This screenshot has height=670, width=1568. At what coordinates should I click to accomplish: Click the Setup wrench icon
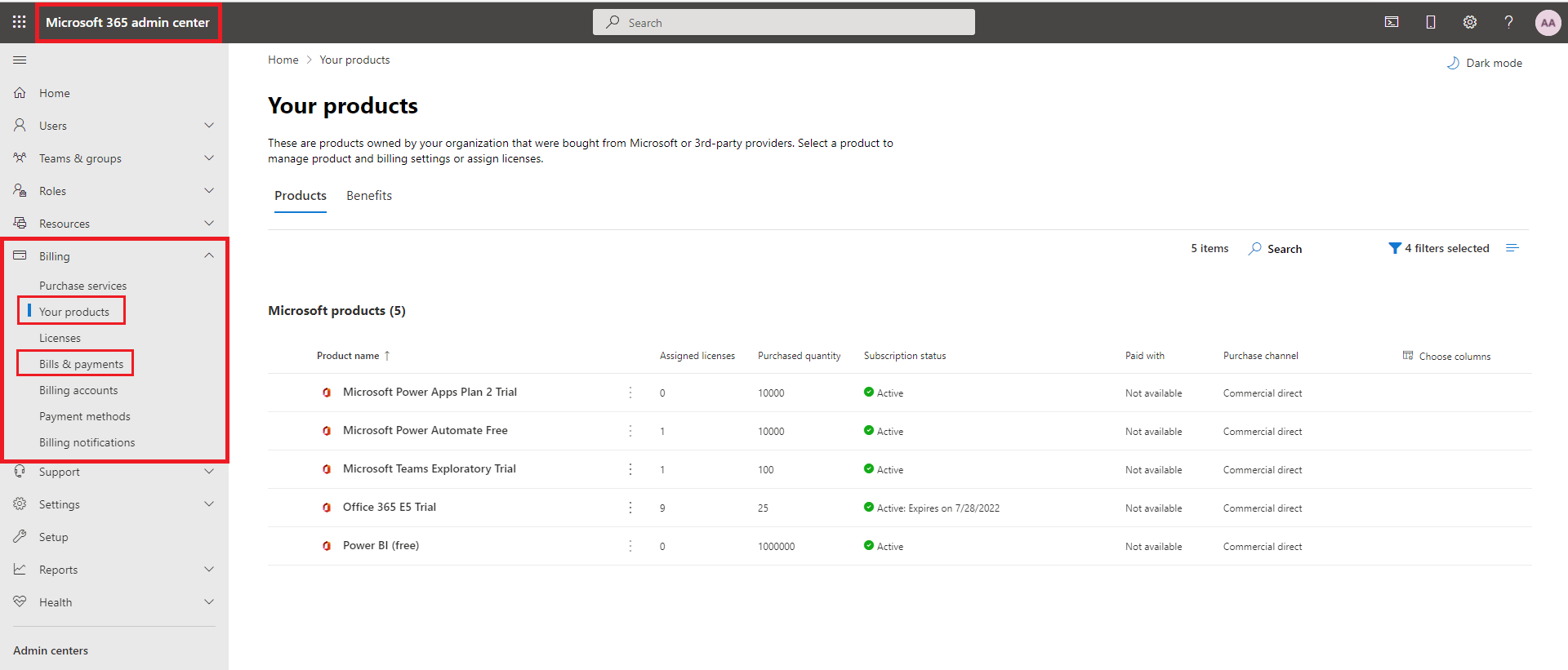pos(20,536)
